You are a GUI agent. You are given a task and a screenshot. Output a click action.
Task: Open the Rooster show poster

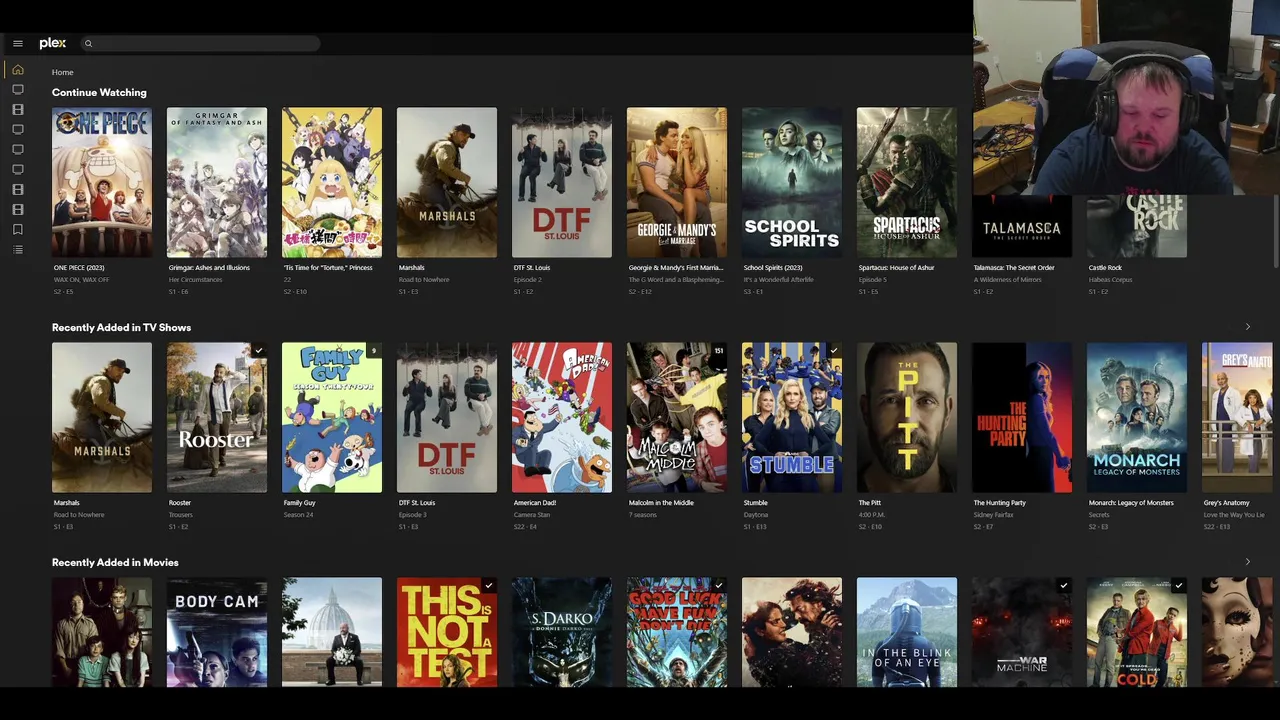coord(217,417)
